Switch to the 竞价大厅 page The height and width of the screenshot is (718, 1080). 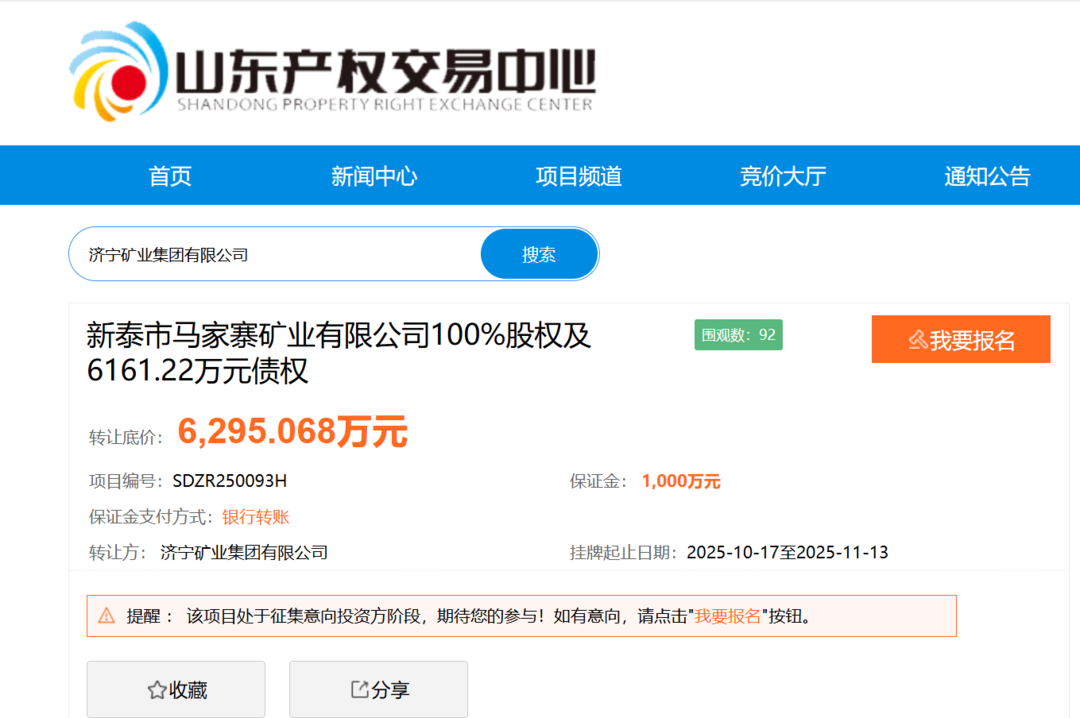point(783,177)
